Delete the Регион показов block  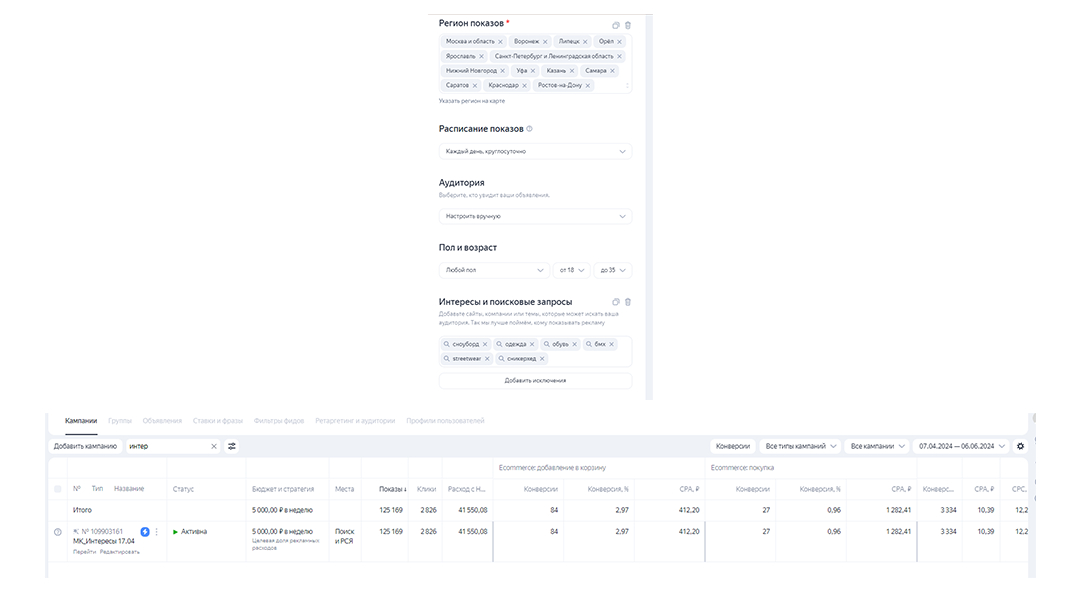[x=627, y=25]
